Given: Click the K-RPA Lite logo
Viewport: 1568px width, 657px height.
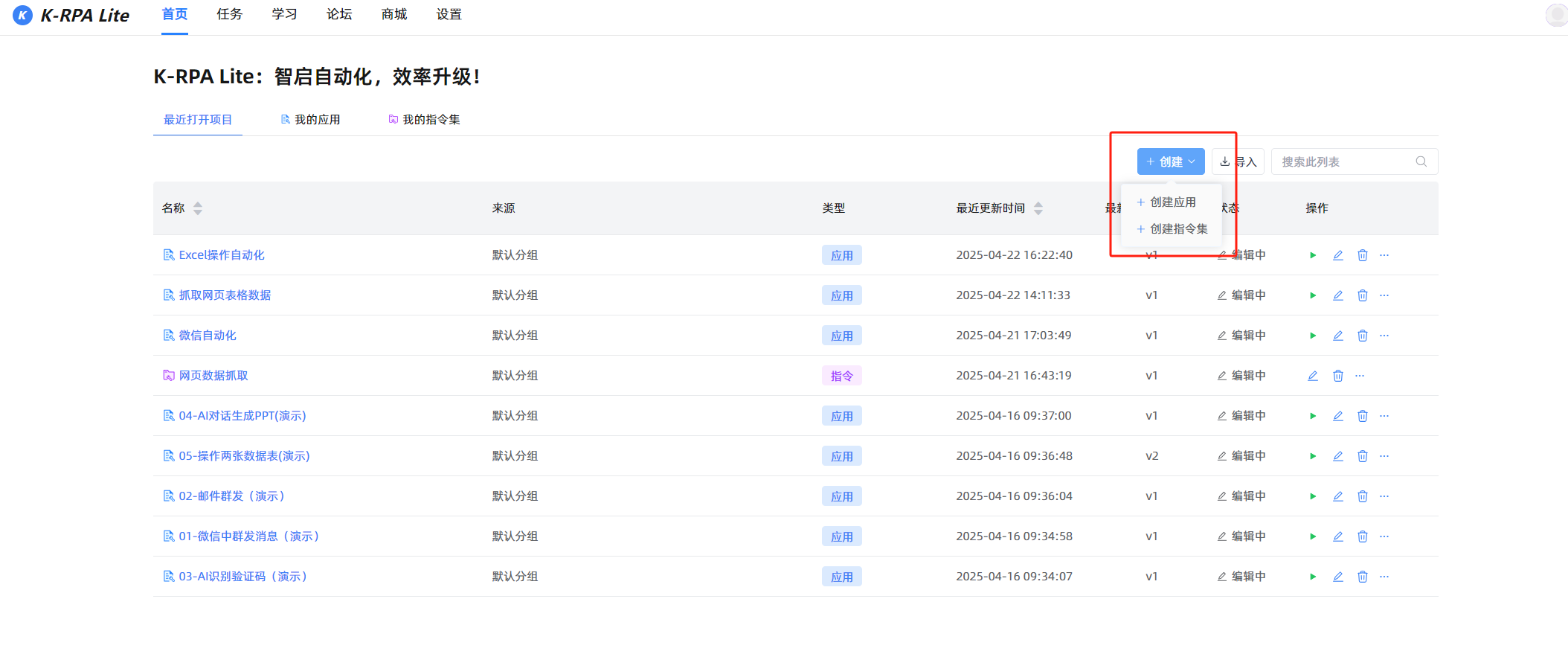Looking at the screenshot, I should pos(71,15).
